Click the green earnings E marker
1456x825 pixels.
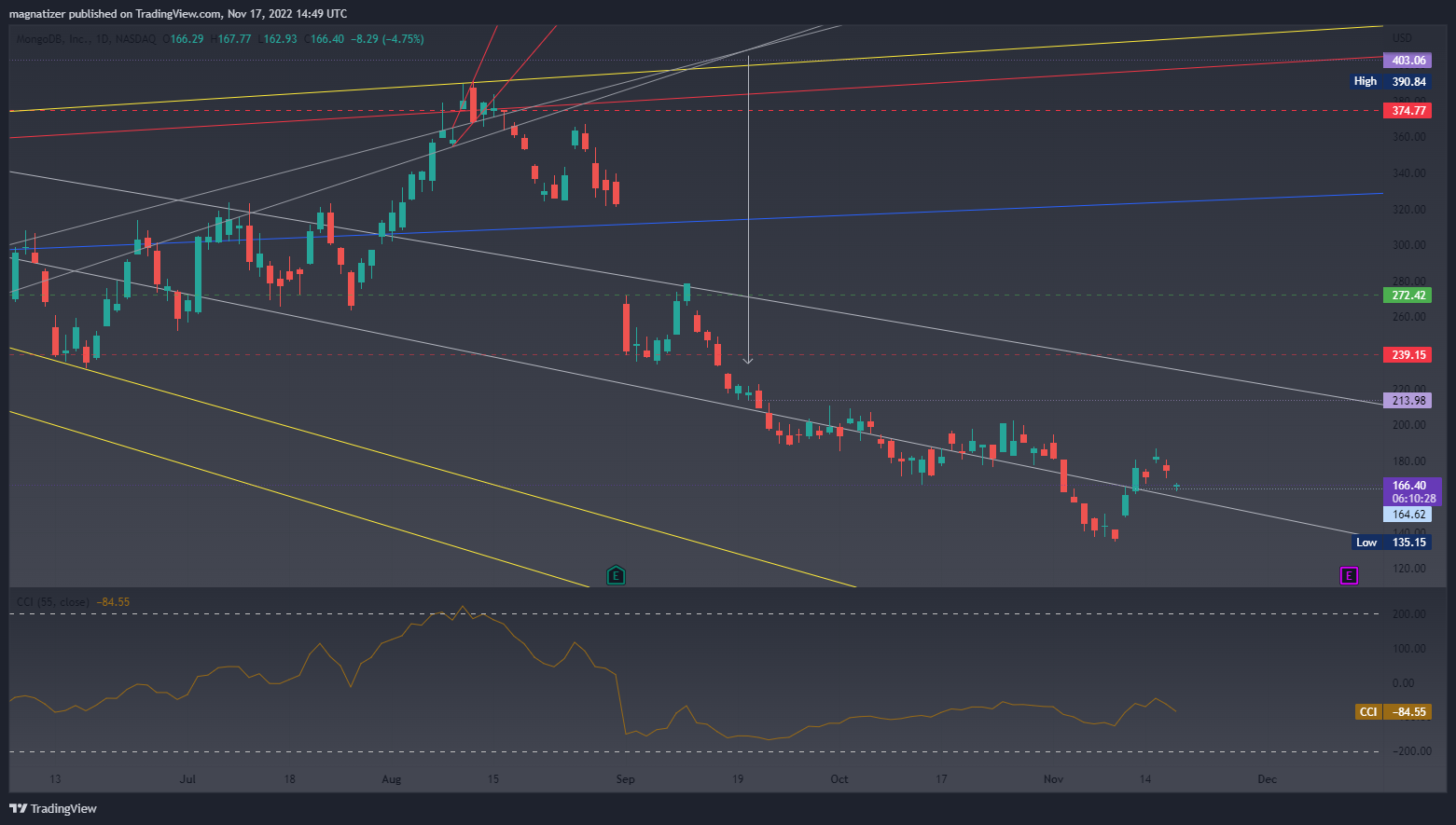[616, 575]
